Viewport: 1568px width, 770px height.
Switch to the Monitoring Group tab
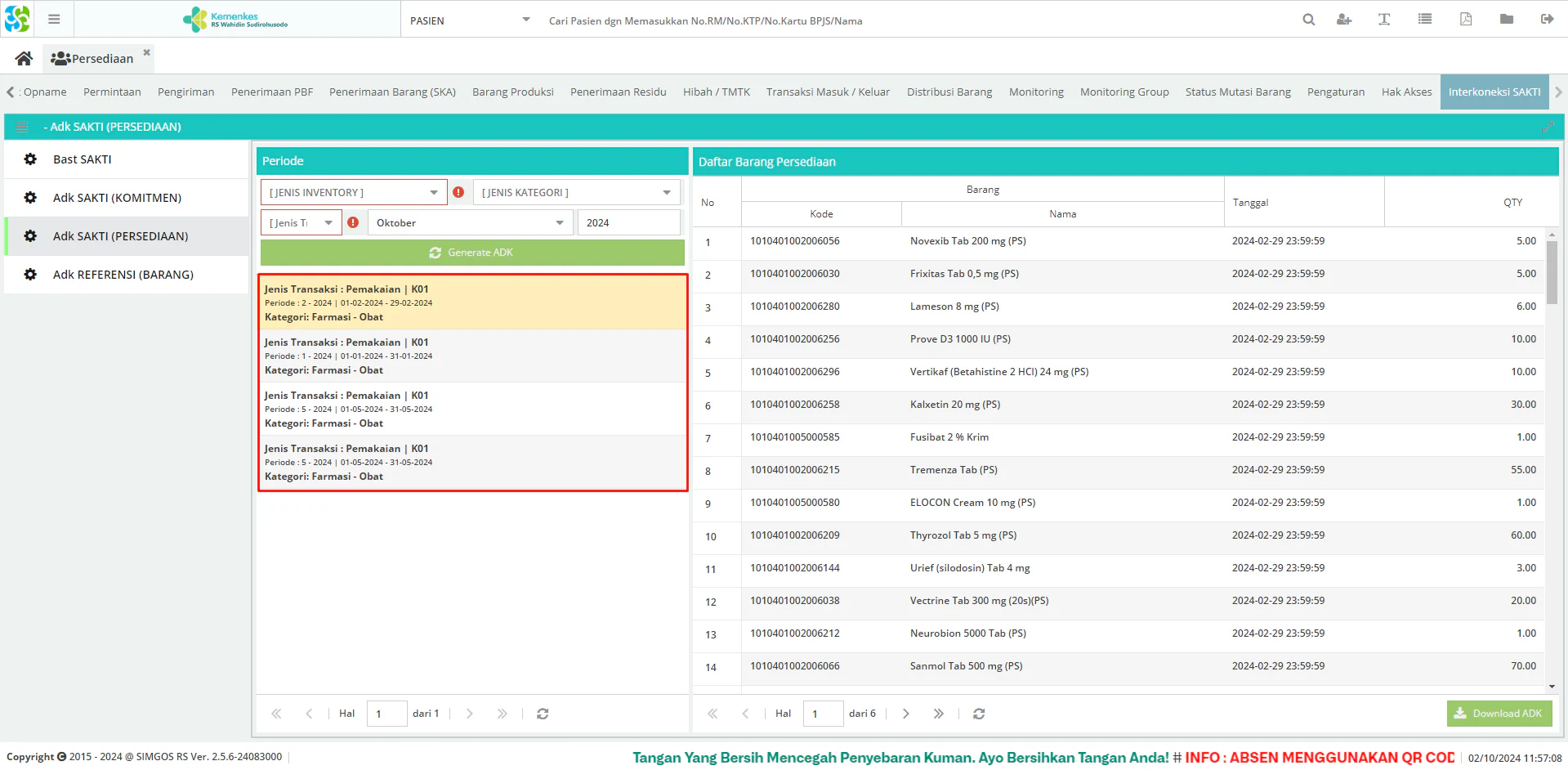tap(1124, 92)
